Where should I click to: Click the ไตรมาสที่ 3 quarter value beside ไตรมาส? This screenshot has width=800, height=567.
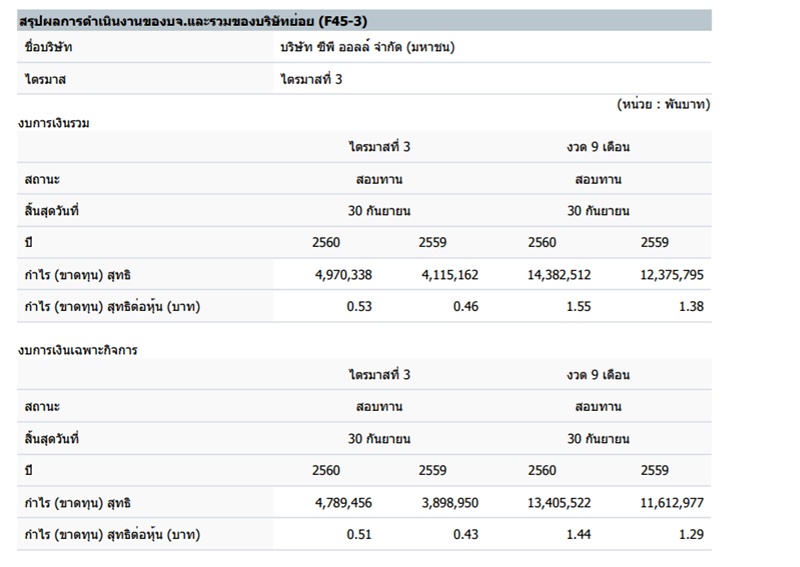click(x=312, y=79)
